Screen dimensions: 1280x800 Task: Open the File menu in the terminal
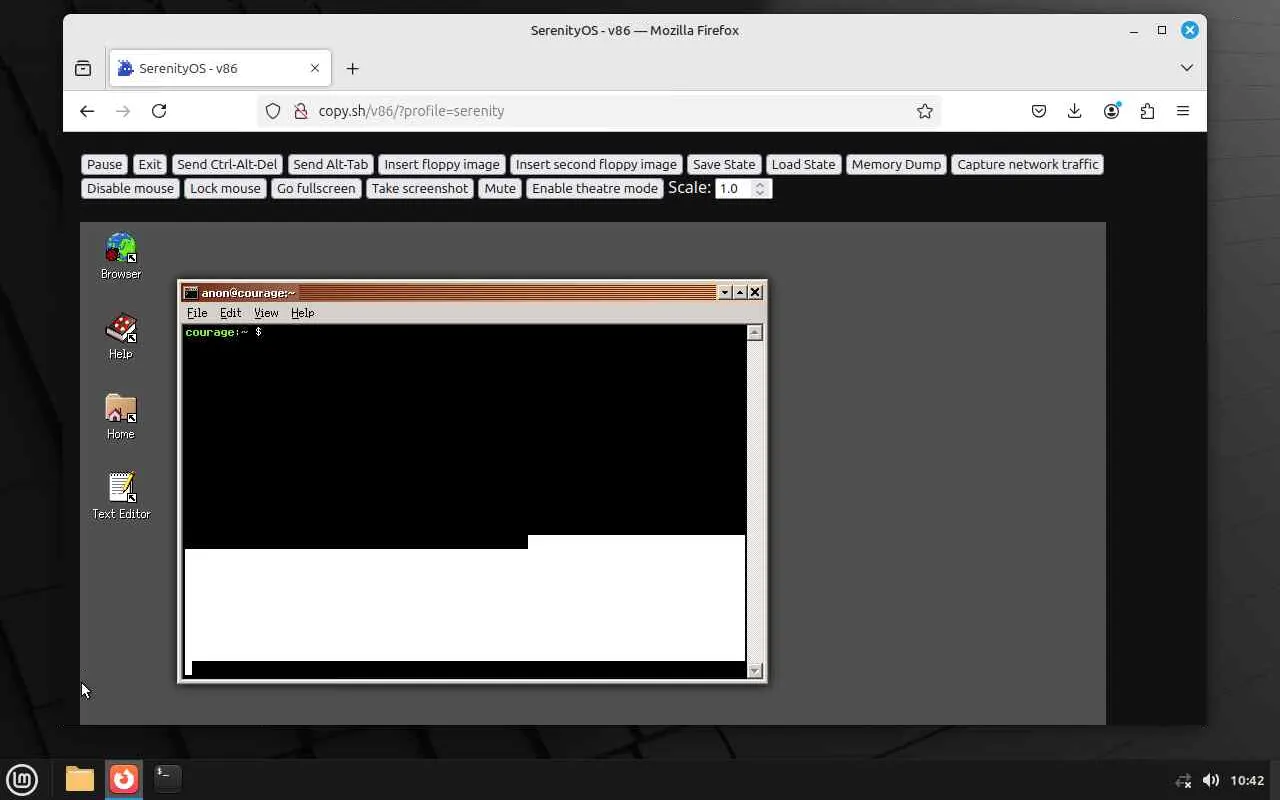coord(197,313)
